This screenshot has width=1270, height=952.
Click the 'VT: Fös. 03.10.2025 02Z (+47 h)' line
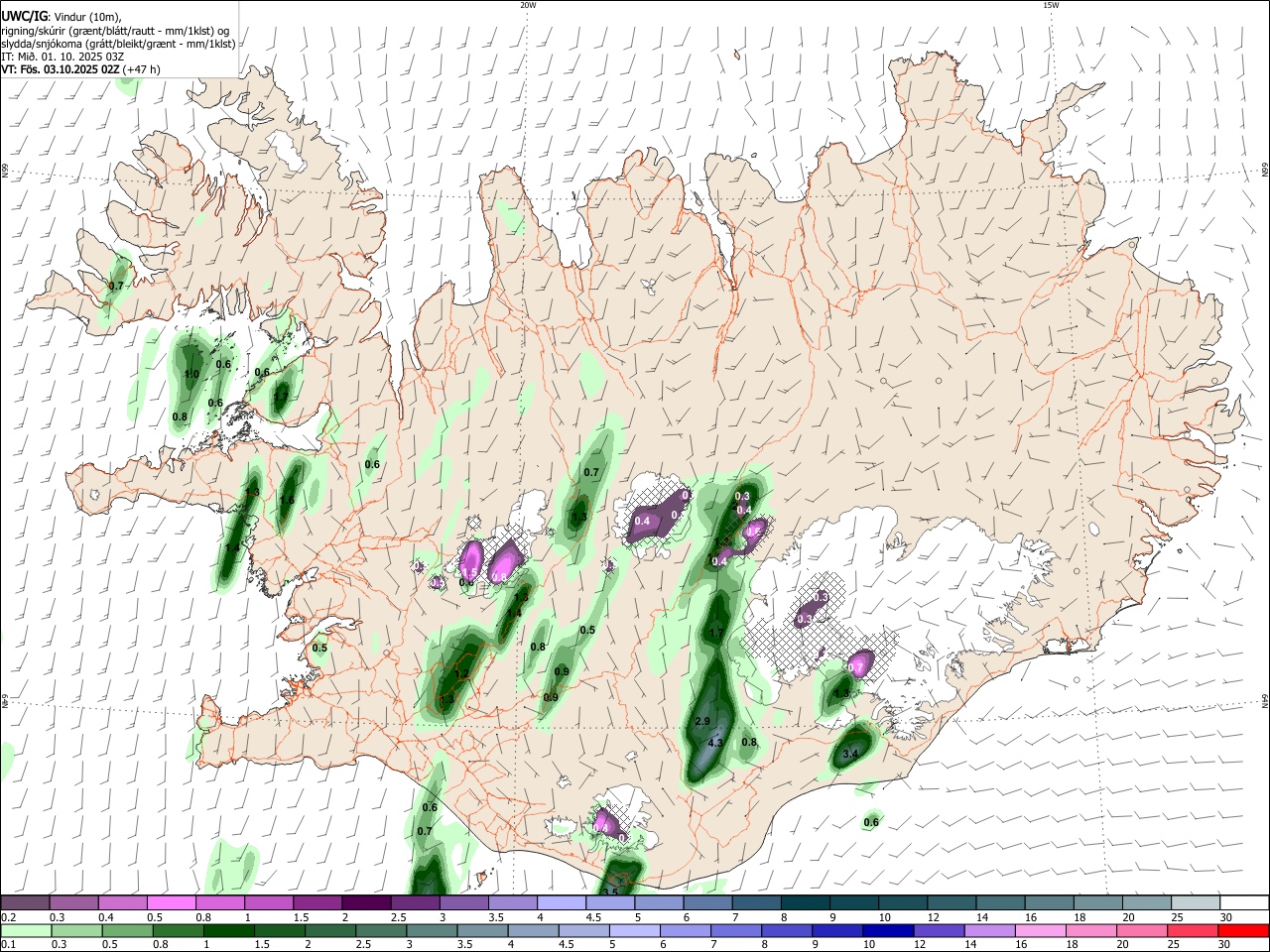(80, 69)
